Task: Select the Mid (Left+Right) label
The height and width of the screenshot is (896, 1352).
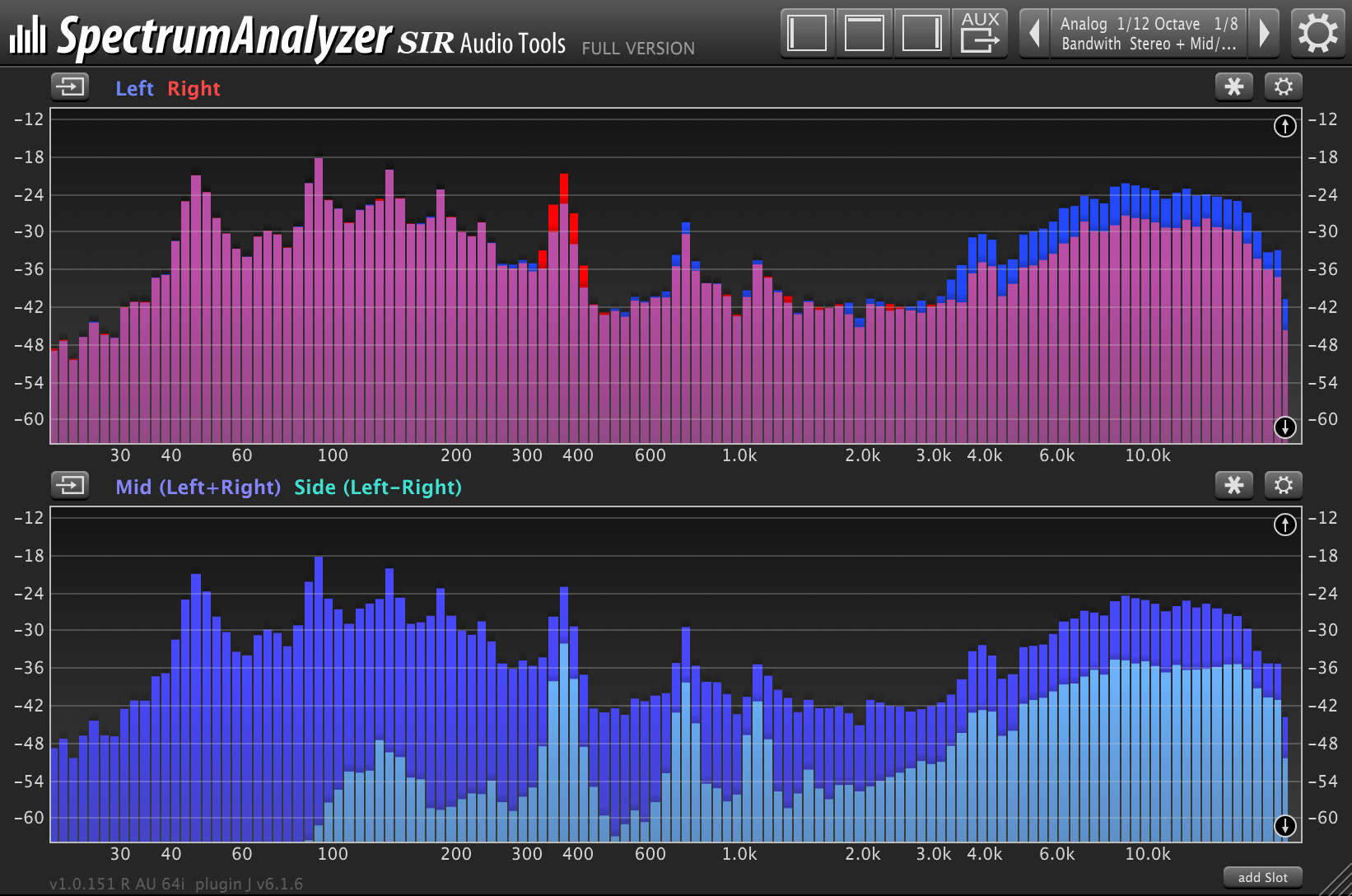Action: (198, 487)
